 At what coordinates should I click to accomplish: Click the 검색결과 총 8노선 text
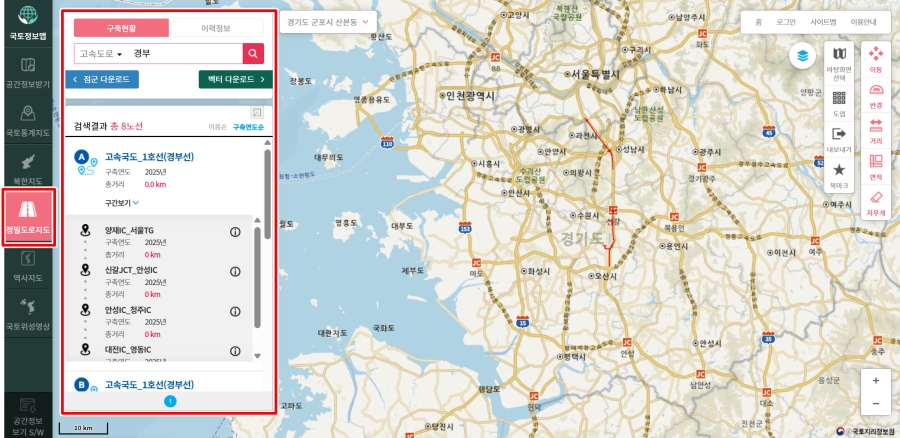[x=108, y=126]
